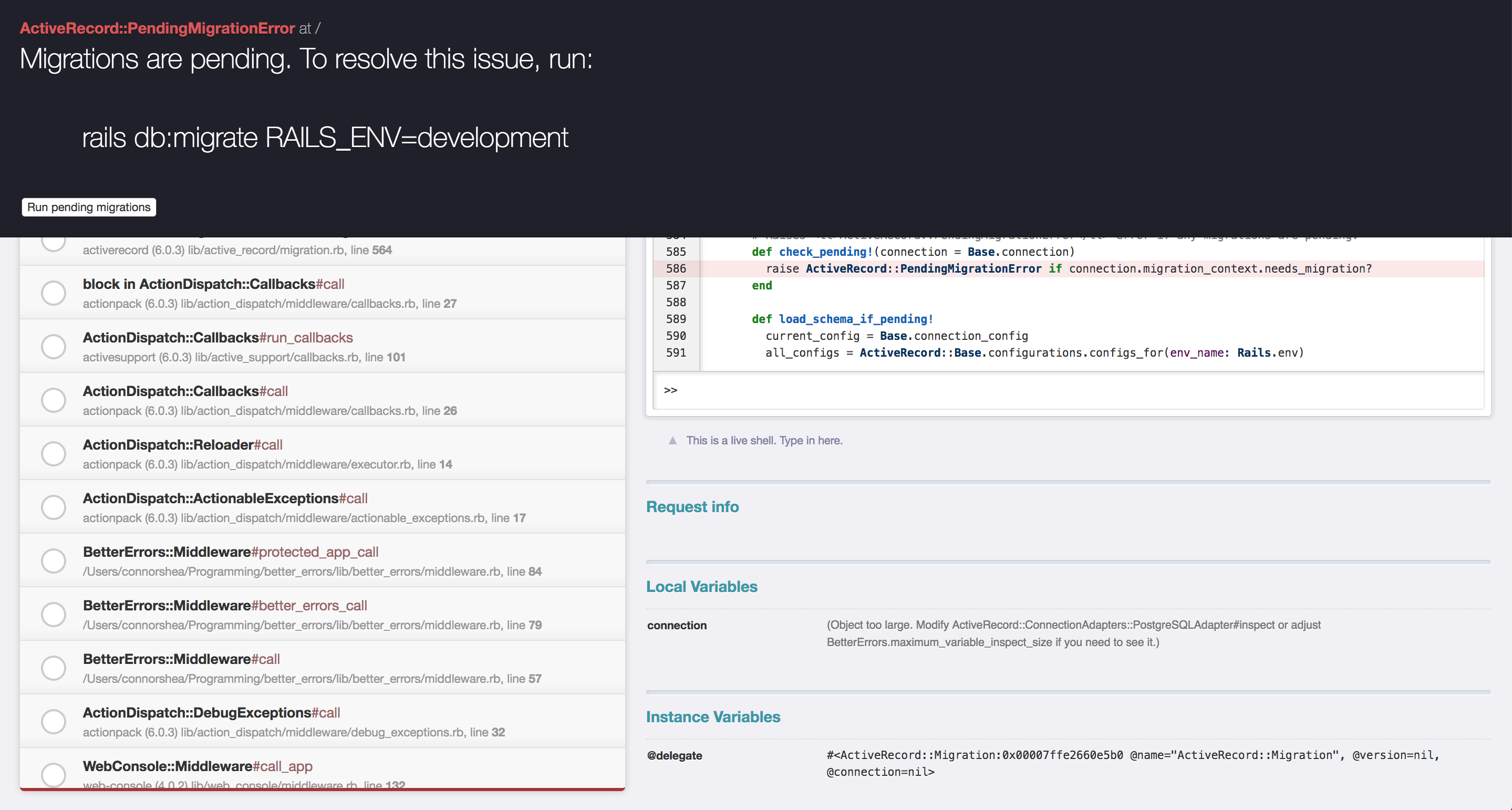
Task: Click the debug_exceptions.rb, line 32 path
Action: coord(294,733)
